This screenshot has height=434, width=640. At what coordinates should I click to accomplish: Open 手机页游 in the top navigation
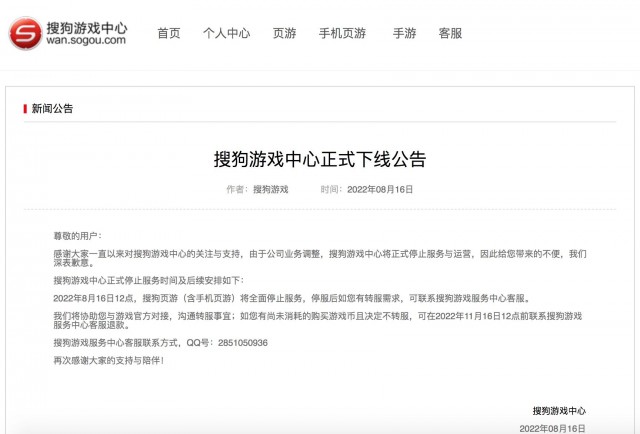coord(342,33)
